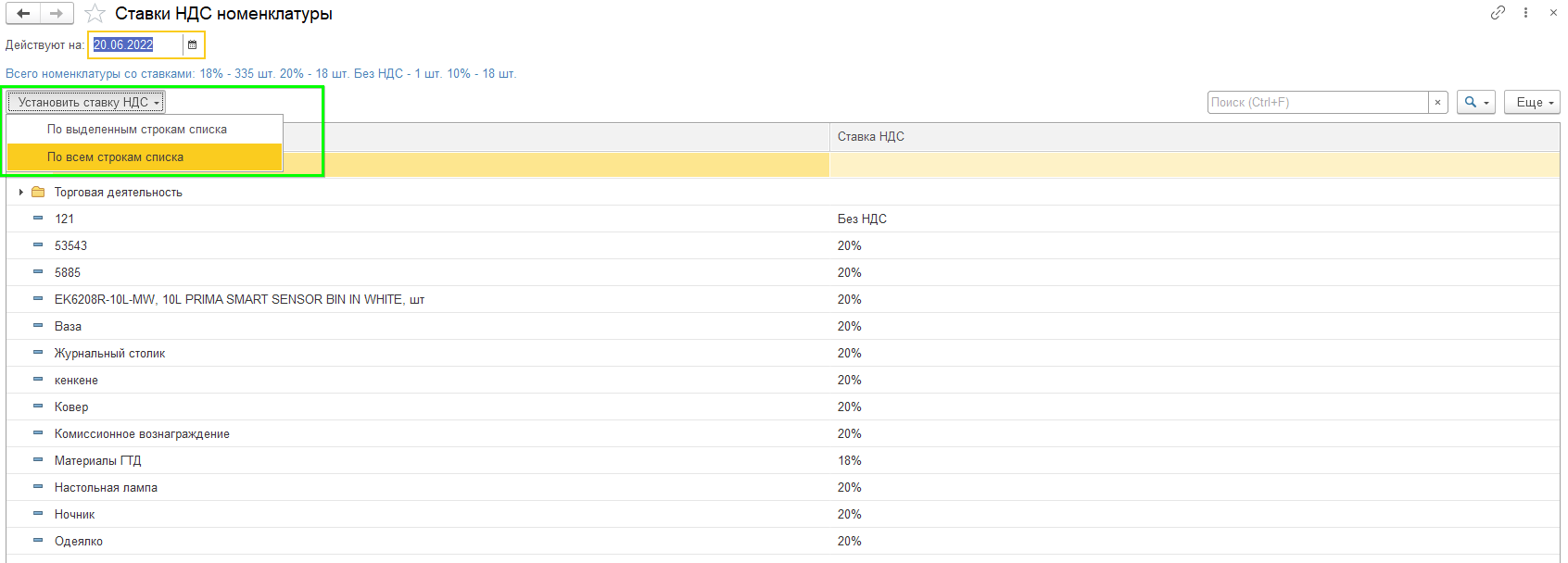Open calendar picker for date field
This screenshot has height=563, width=1568.
pos(193,44)
